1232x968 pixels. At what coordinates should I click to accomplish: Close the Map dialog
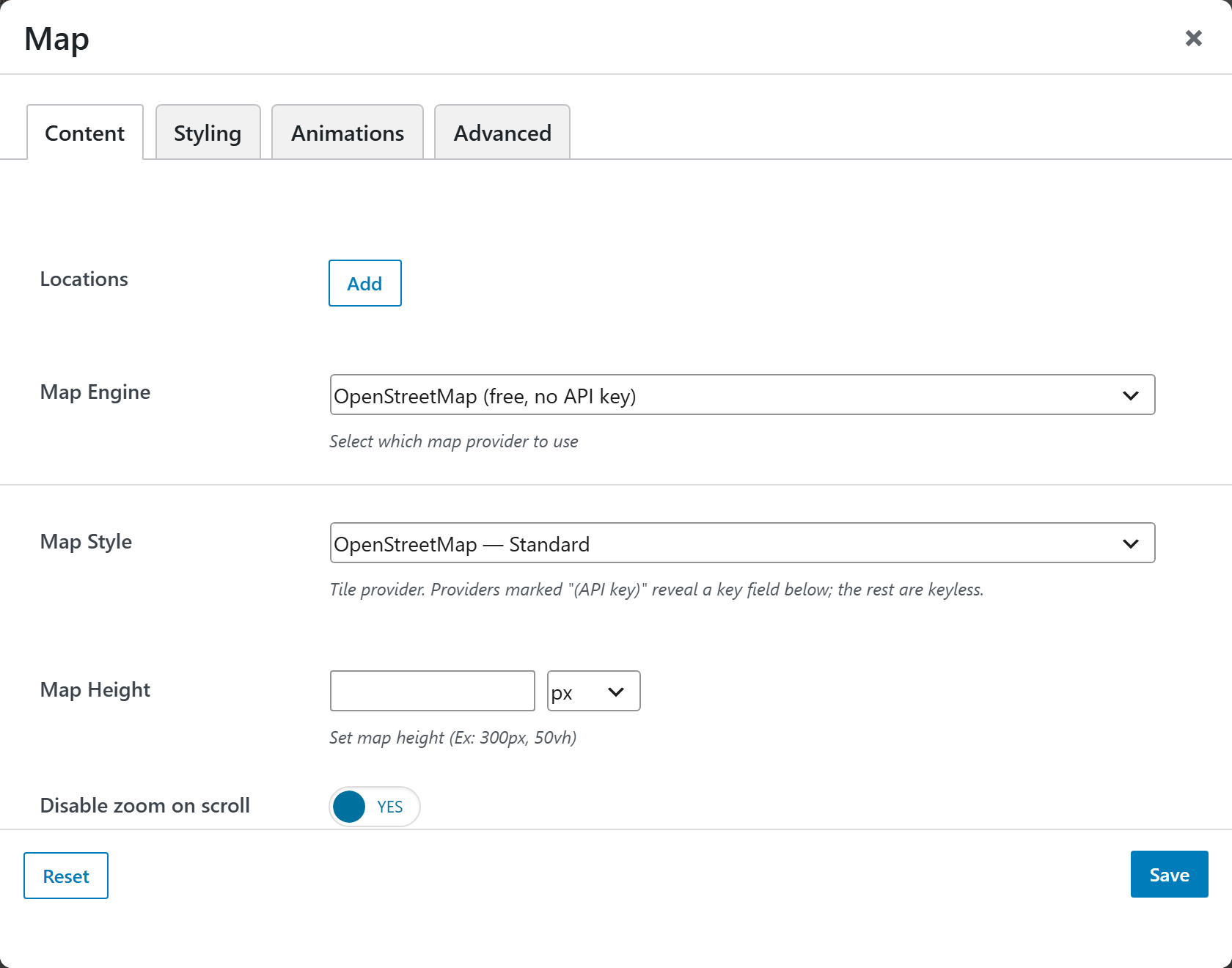pos(1193,38)
